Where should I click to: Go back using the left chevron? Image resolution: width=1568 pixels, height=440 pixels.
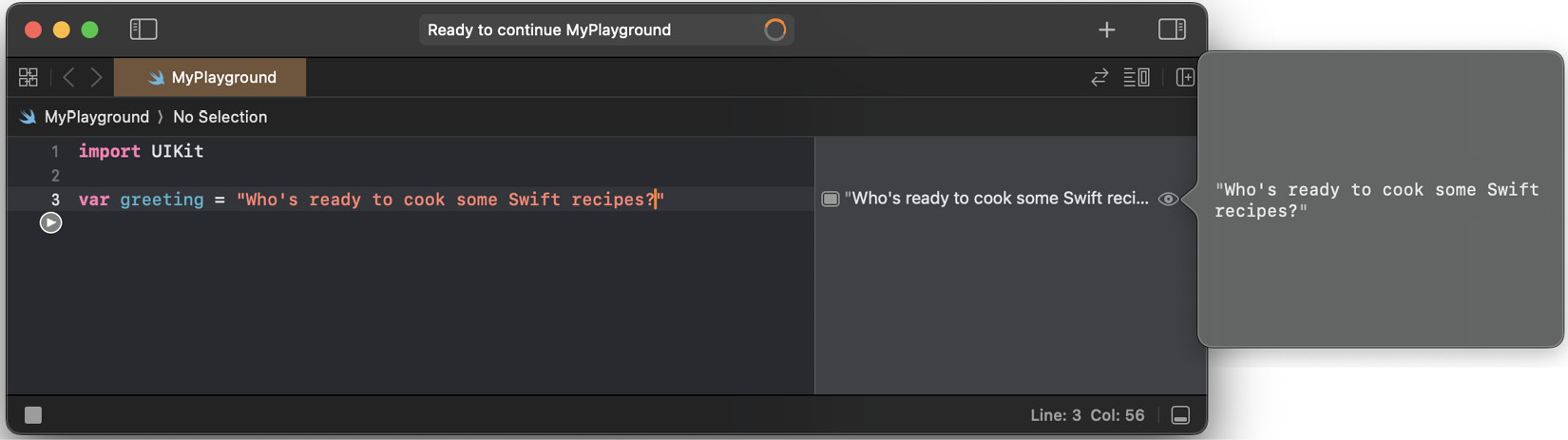(68, 77)
